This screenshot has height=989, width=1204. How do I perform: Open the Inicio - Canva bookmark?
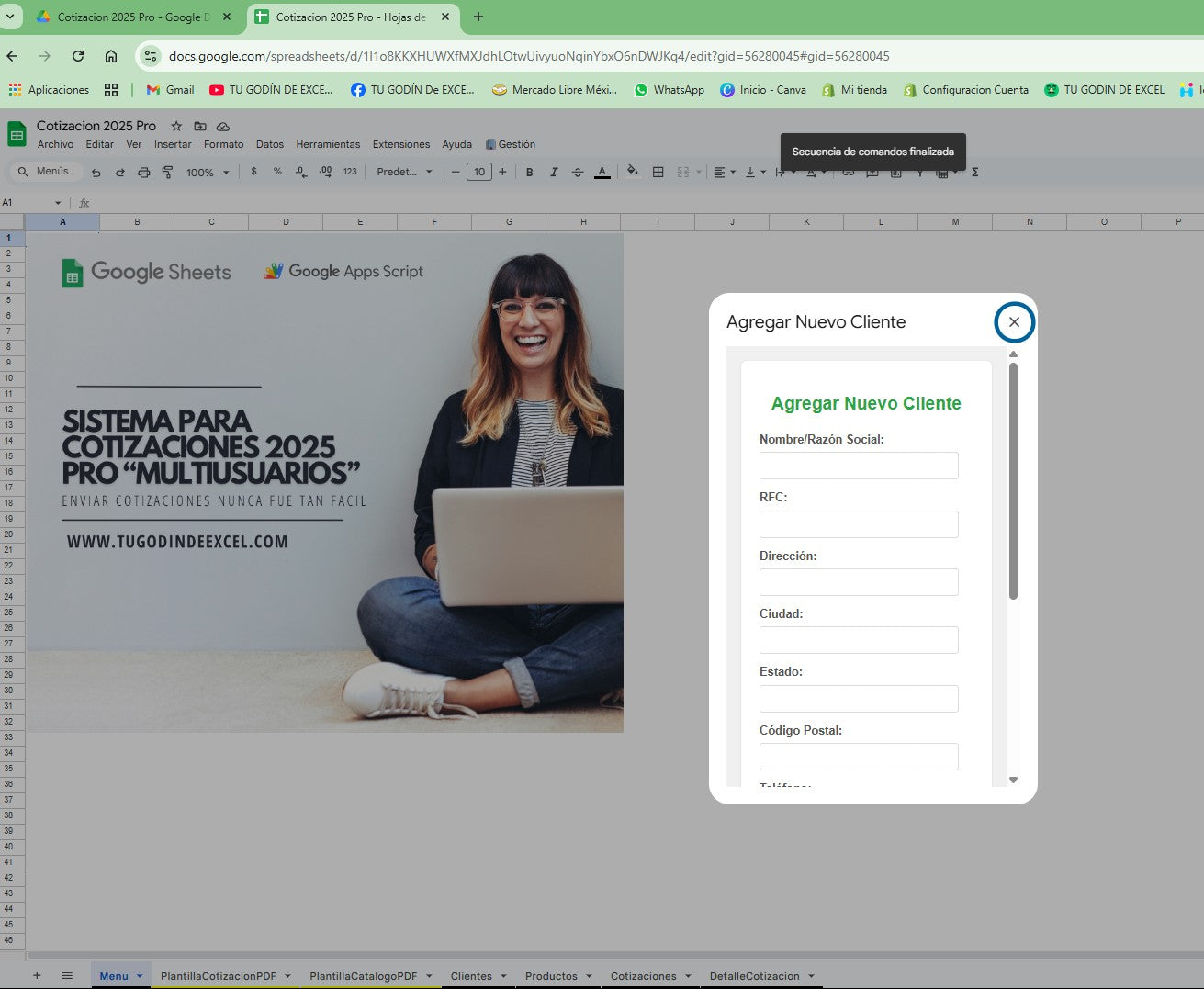tap(763, 90)
